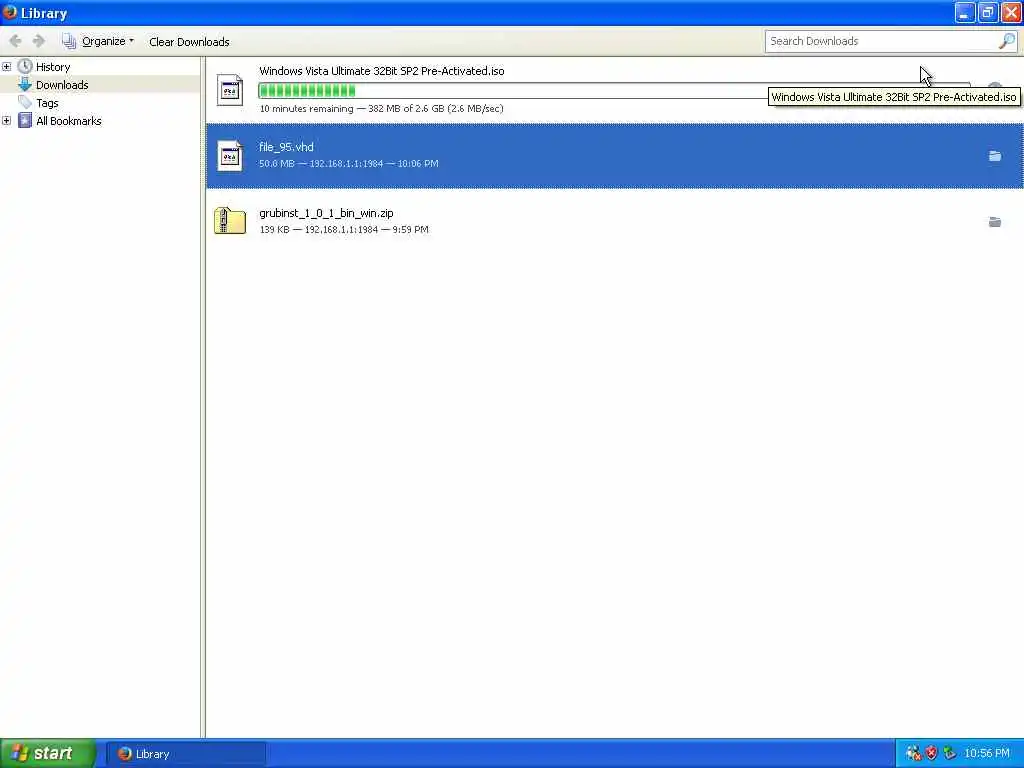Click the '139 KB' details of grubinst zip
This screenshot has height=768, width=1024.
[344, 229]
